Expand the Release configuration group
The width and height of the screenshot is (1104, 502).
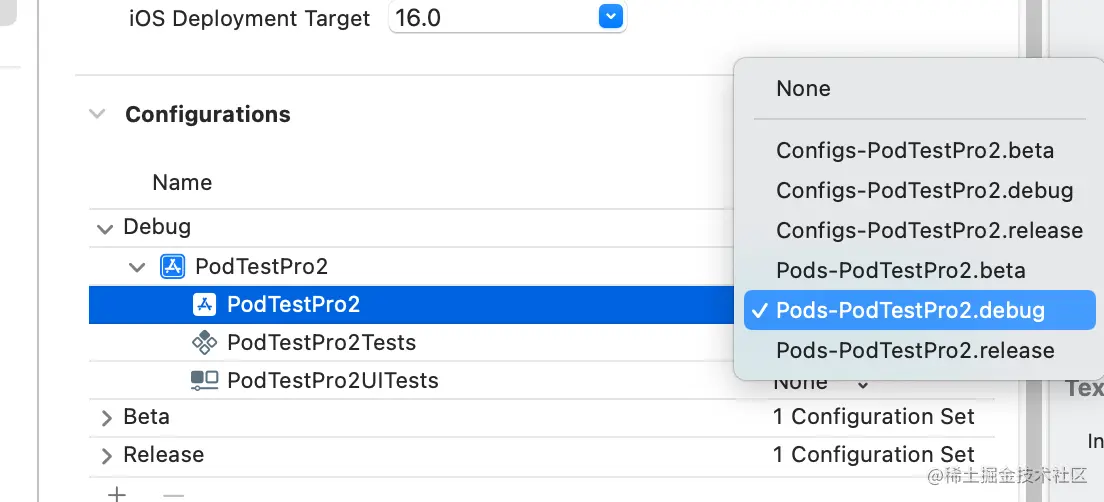(106, 456)
